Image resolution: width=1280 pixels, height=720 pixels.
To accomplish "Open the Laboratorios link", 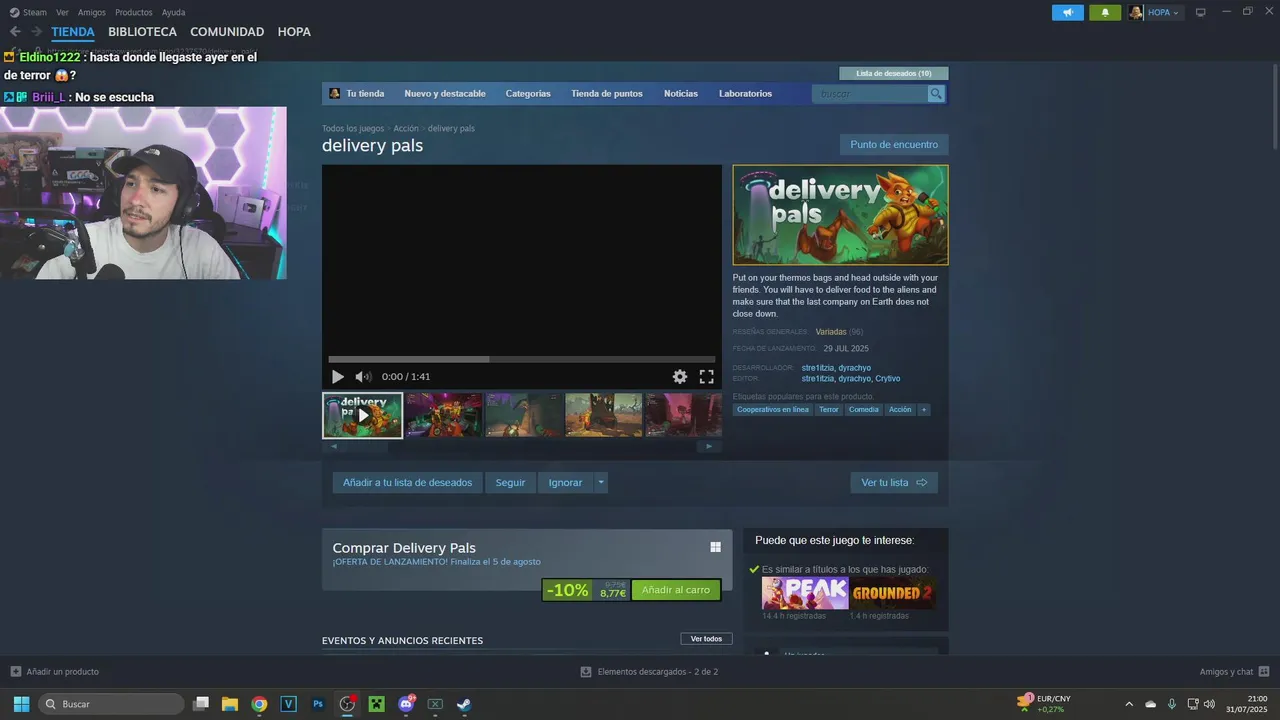I will coord(745,93).
